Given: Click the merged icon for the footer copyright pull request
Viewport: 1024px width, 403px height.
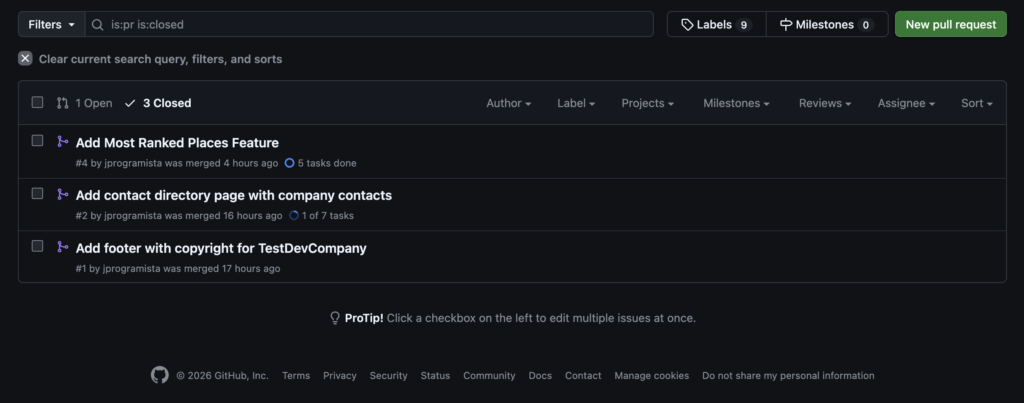Looking at the screenshot, I should (x=62, y=247).
